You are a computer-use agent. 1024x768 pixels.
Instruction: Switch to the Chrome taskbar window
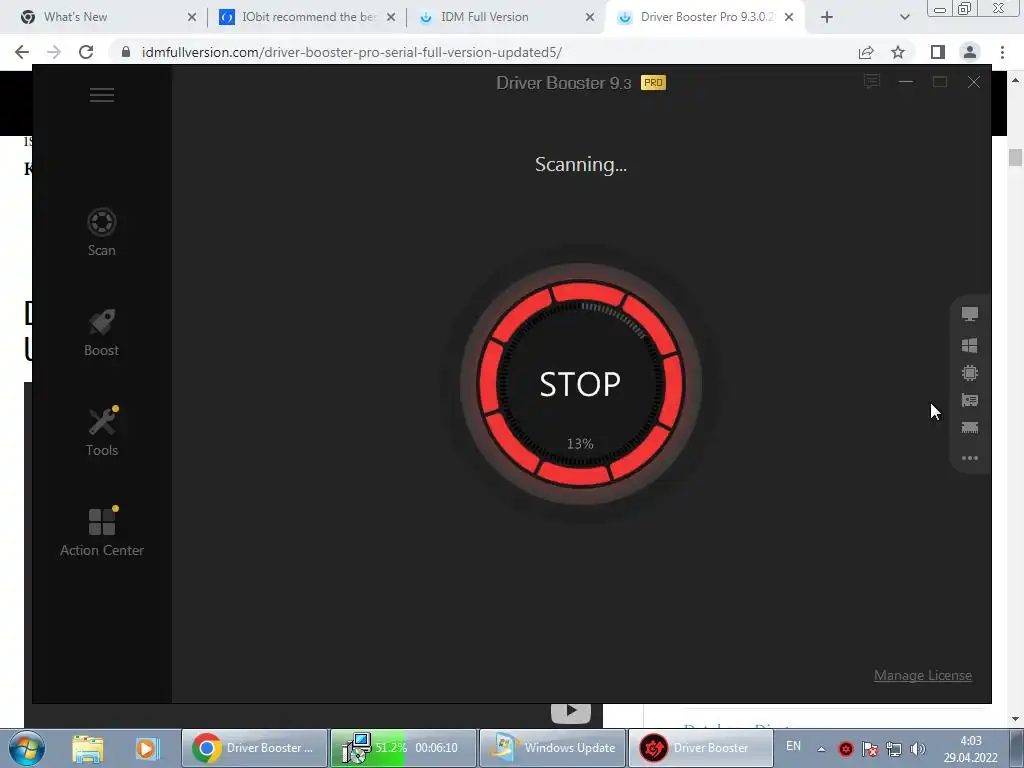[x=254, y=748]
